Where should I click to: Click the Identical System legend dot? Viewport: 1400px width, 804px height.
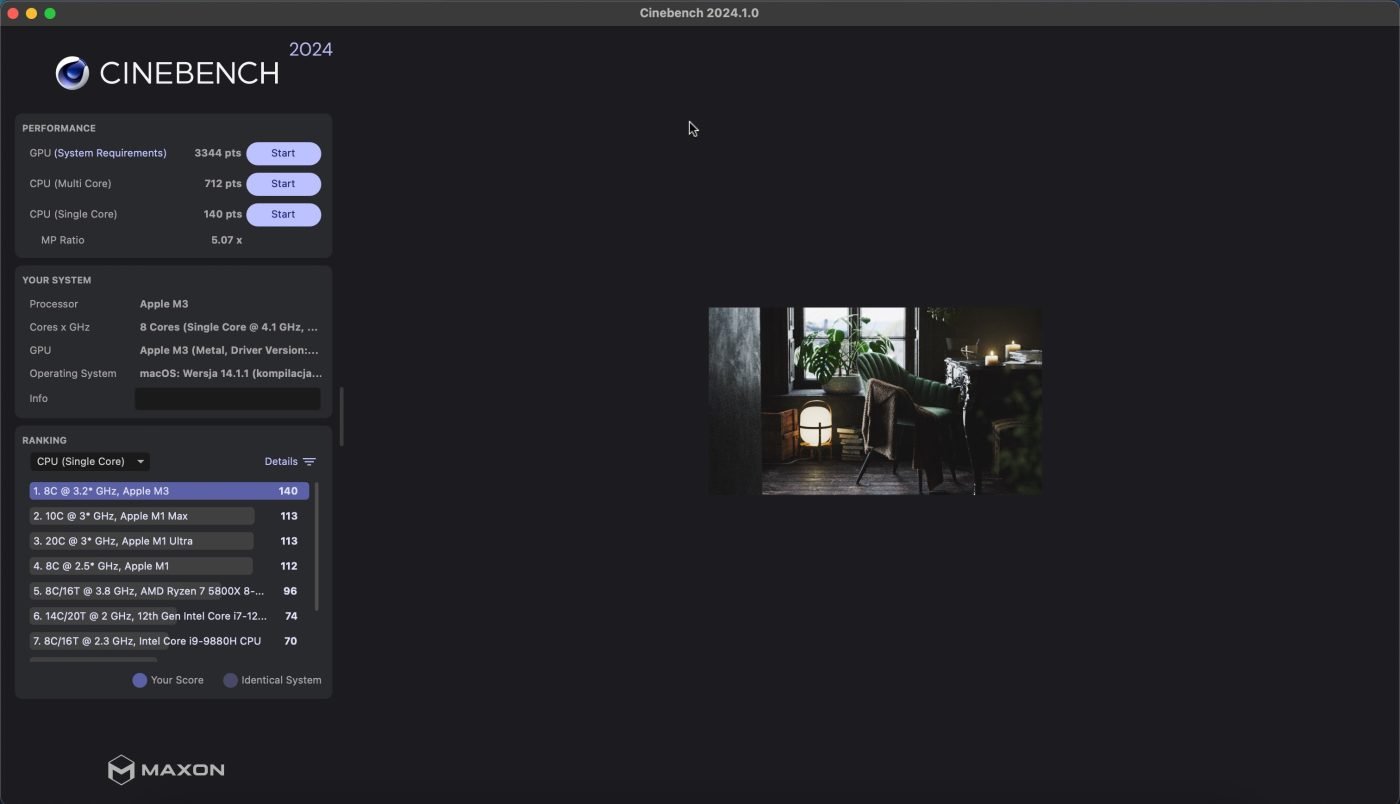pyautogui.click(x=230, y=680)
